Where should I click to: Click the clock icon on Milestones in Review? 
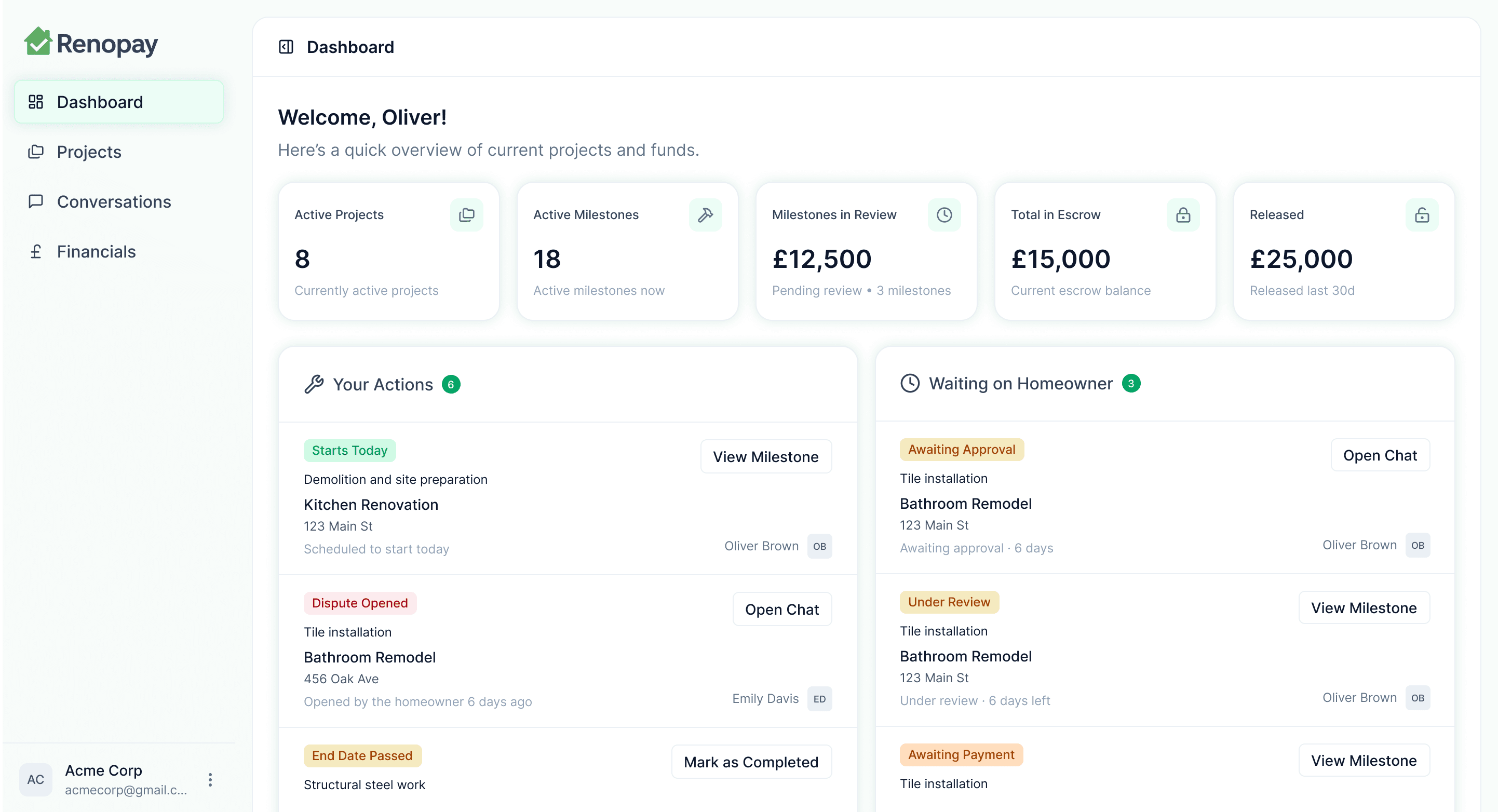(x=944, y=214)
